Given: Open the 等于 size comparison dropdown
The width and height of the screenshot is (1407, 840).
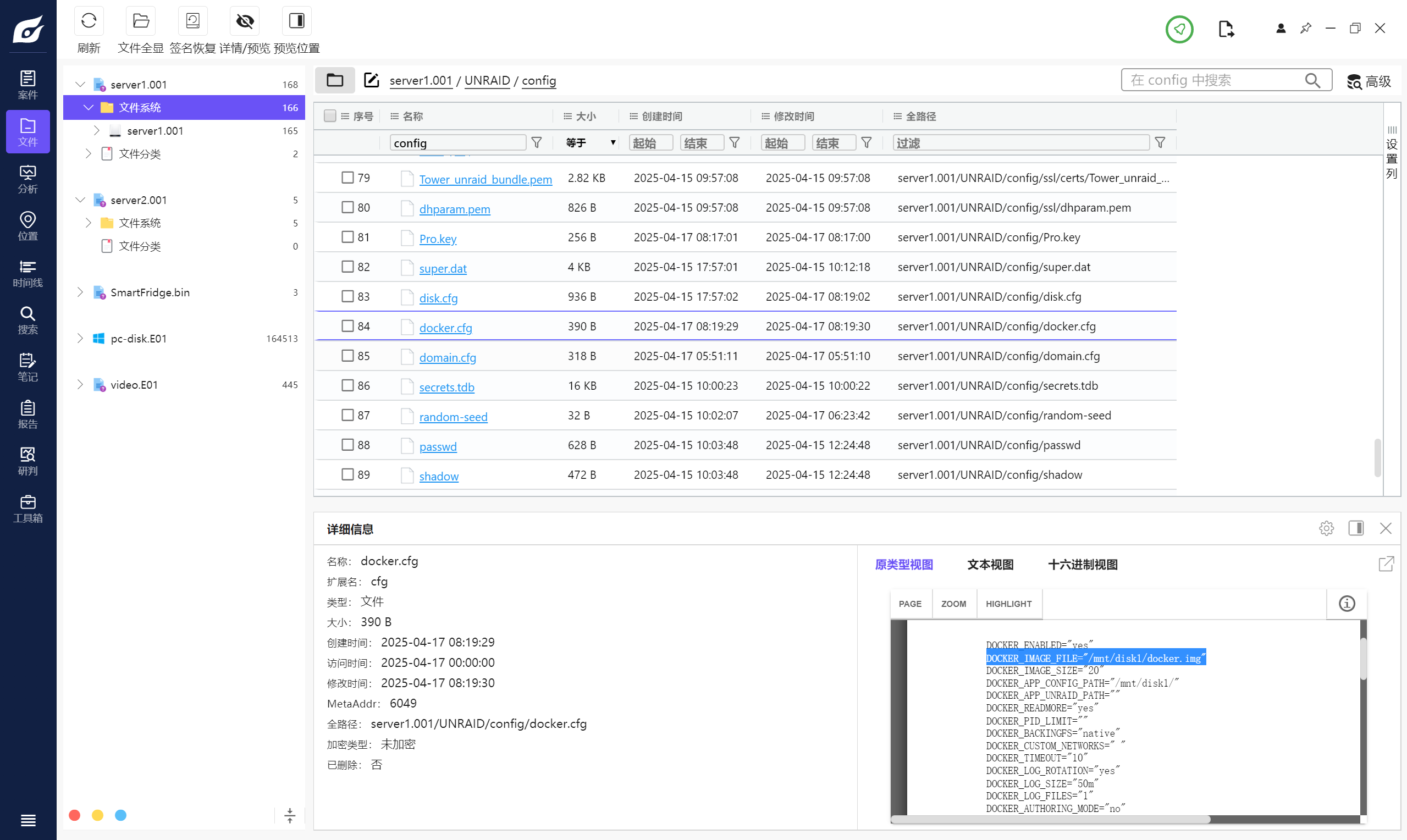Looking at the screenshot, I should [591, 142].
